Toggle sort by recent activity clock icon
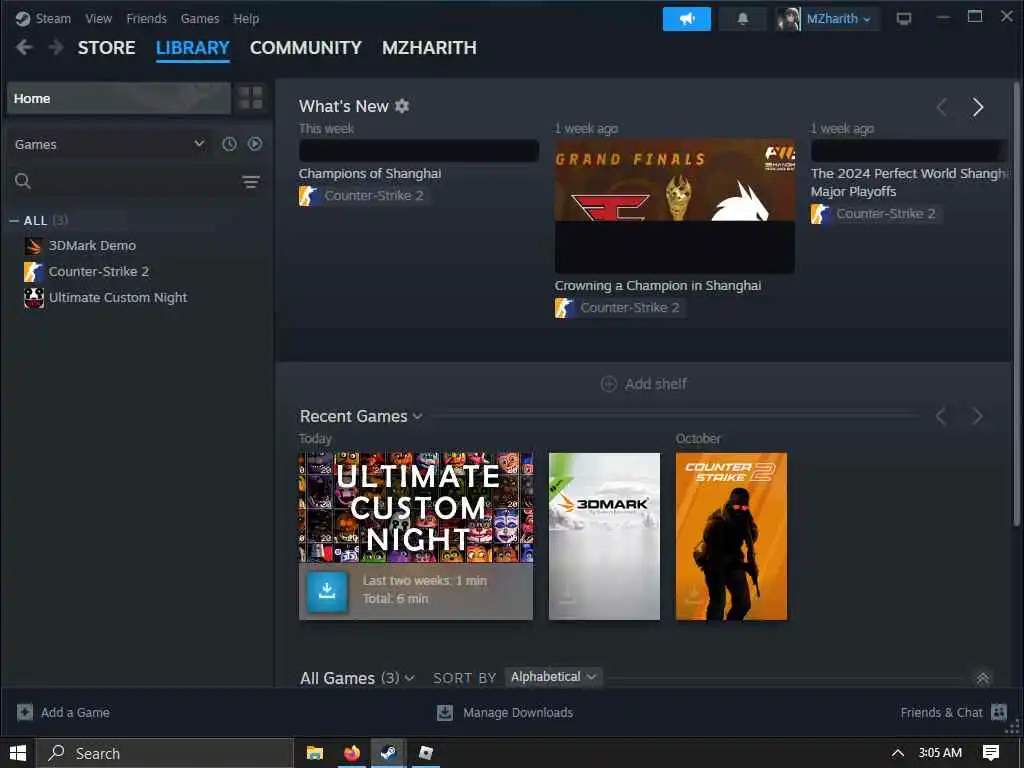This screenshot has width=1024, height=768. [x=229, y=144]
